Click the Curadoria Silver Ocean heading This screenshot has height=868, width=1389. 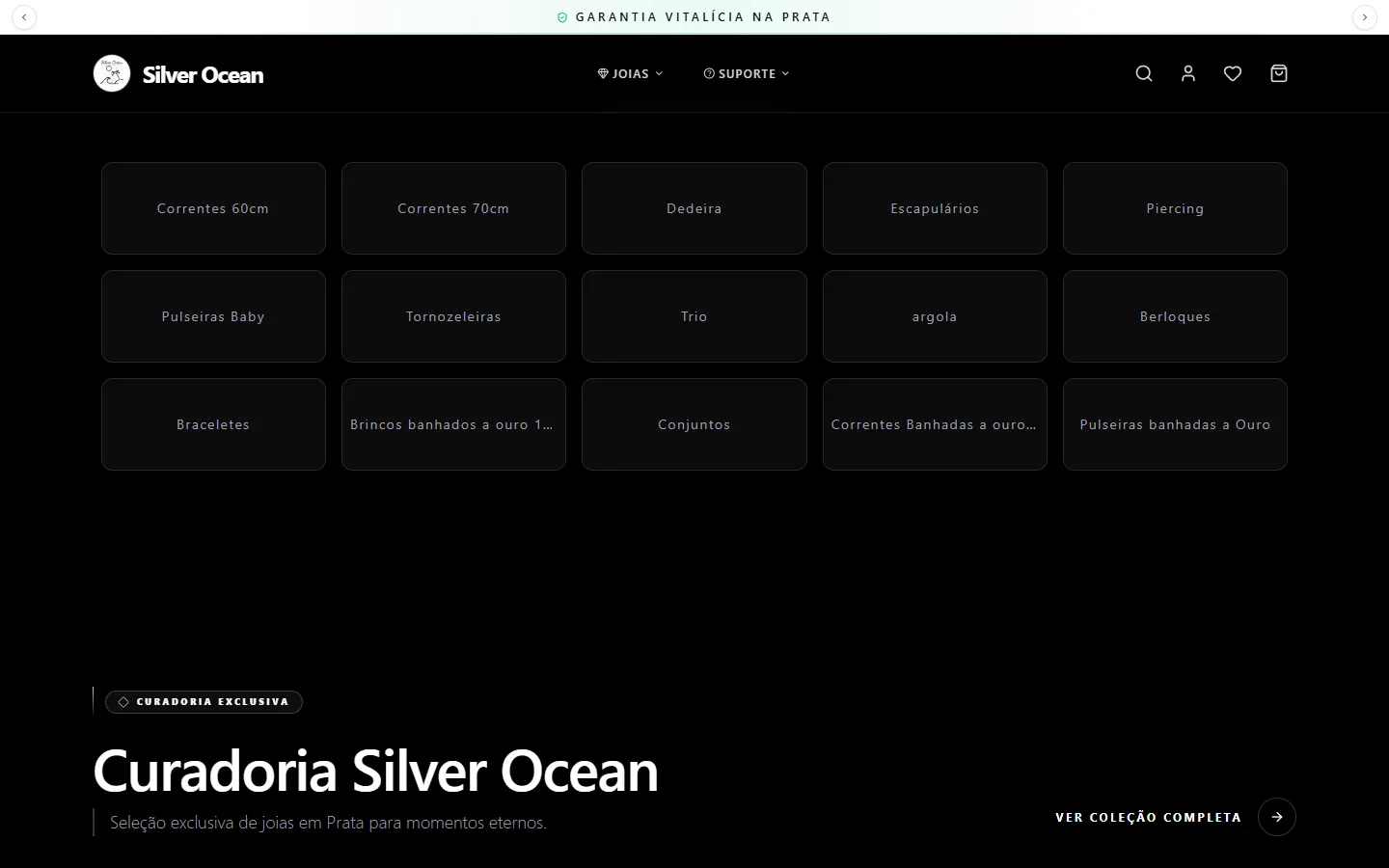(x=375, y=771)
